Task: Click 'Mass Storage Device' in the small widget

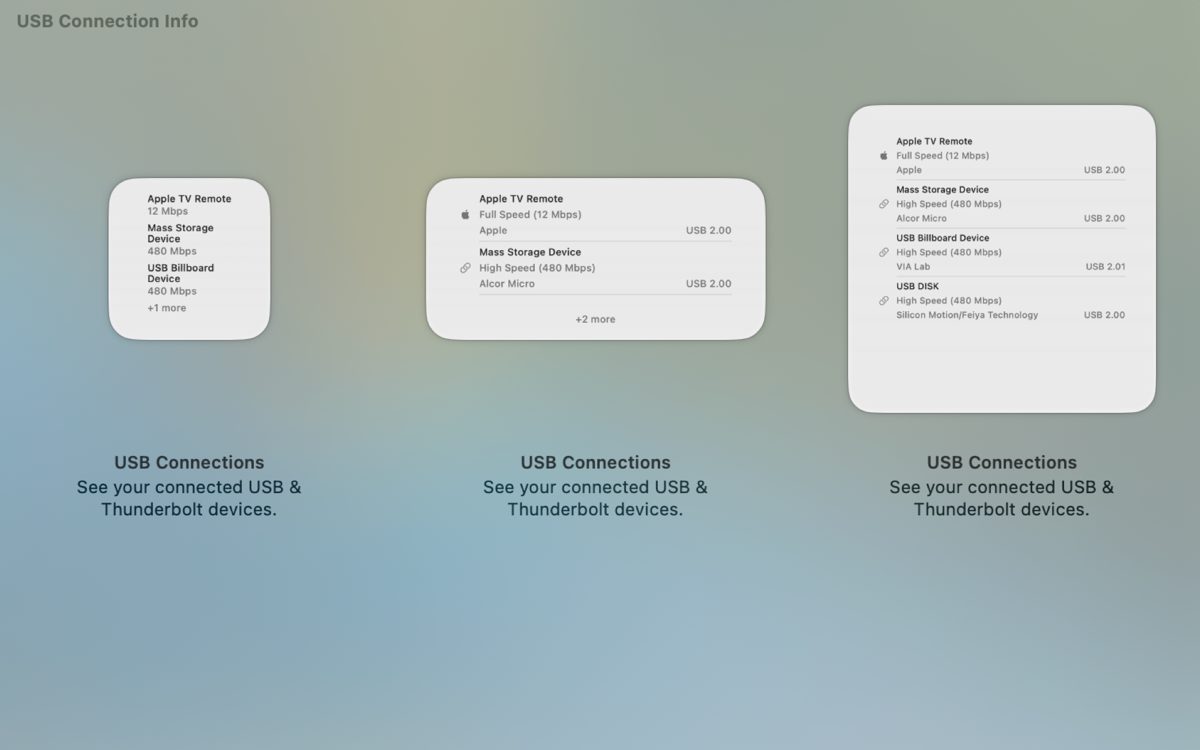Action: click(x=181, y=233)
